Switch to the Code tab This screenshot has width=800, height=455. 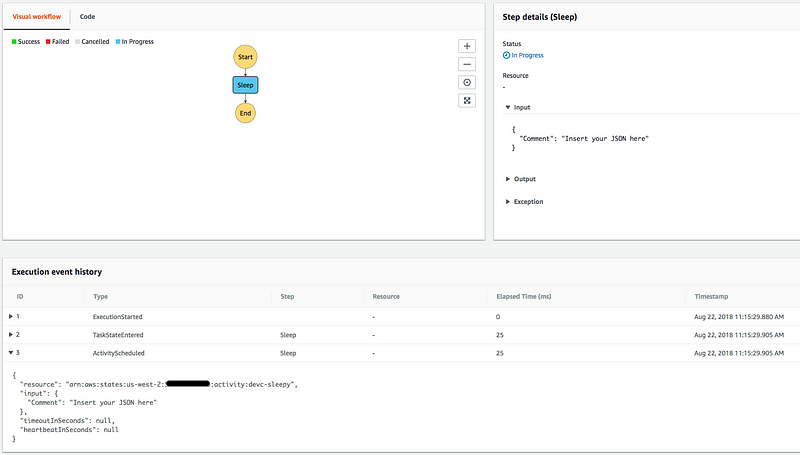(89, 18)
